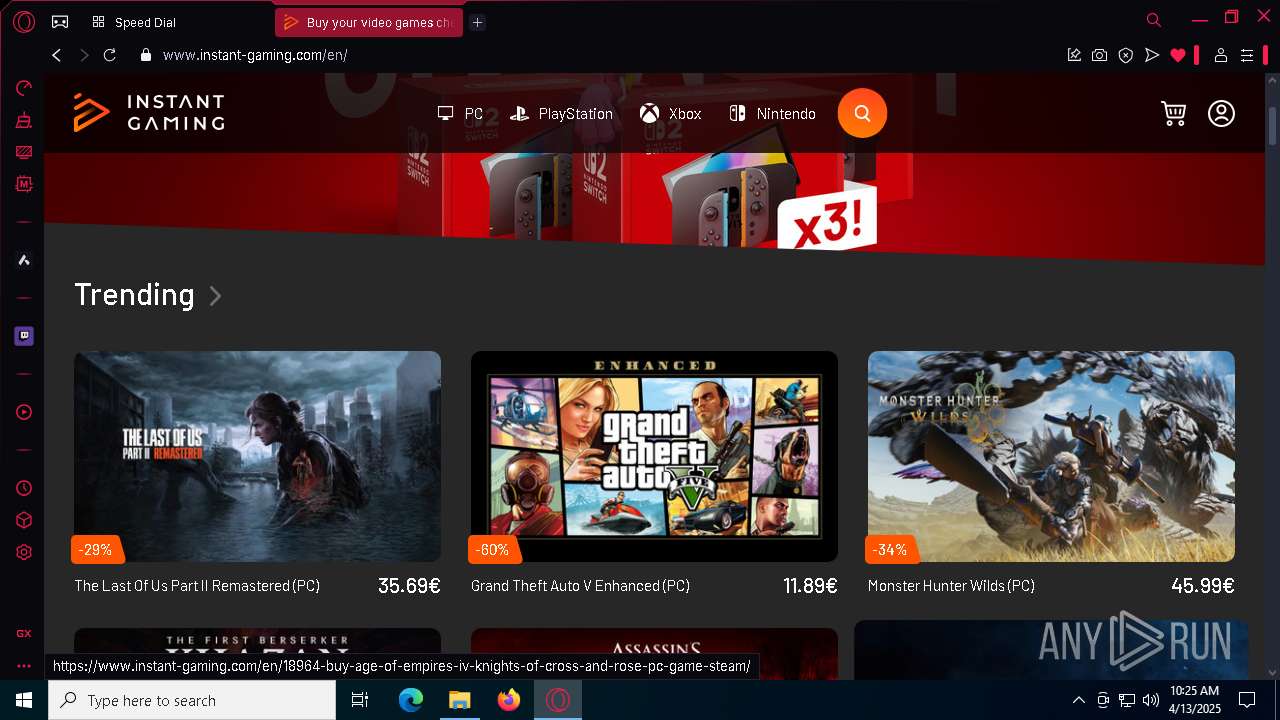Open RAM limiter chip icon in sidebar
The width and height of the screenshot is (1280, 720).
pos(24,184)
